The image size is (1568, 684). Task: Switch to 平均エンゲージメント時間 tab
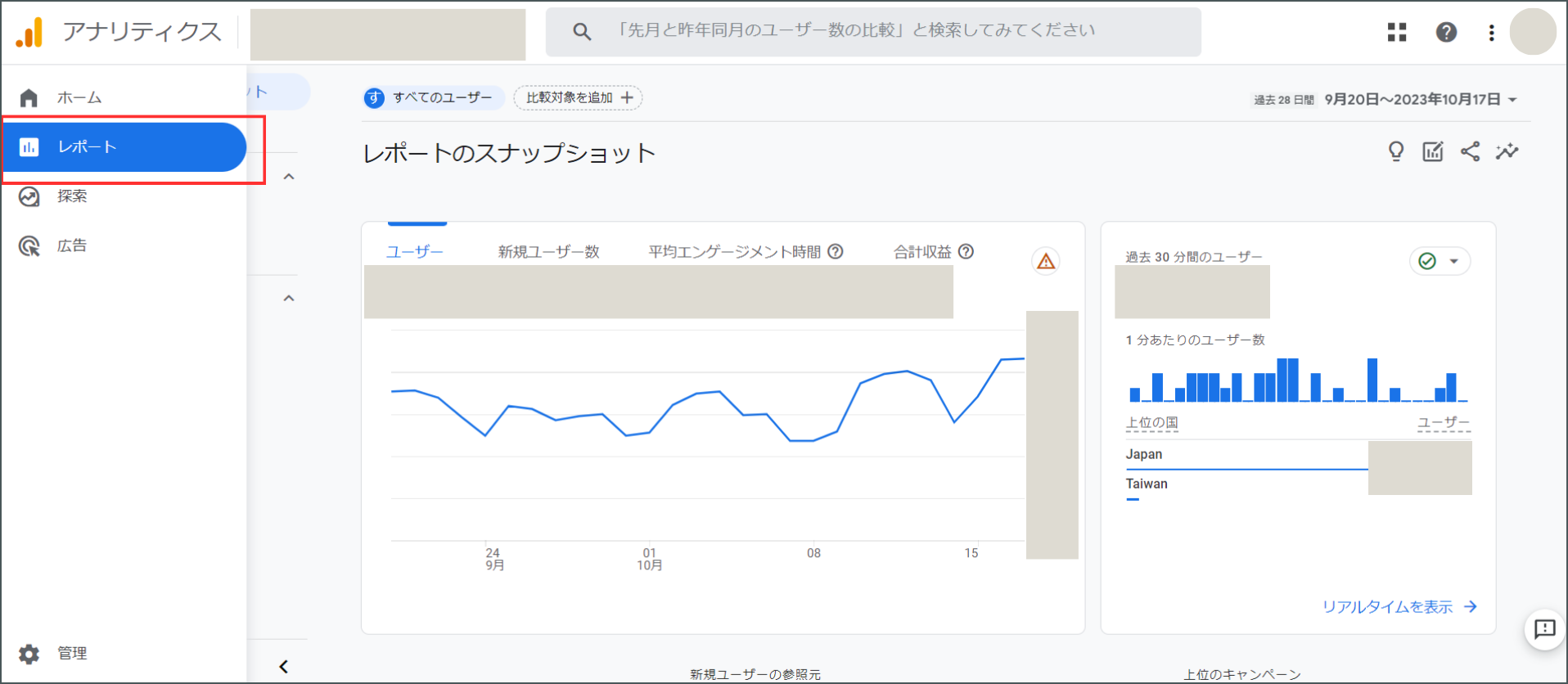click(735, 252)
